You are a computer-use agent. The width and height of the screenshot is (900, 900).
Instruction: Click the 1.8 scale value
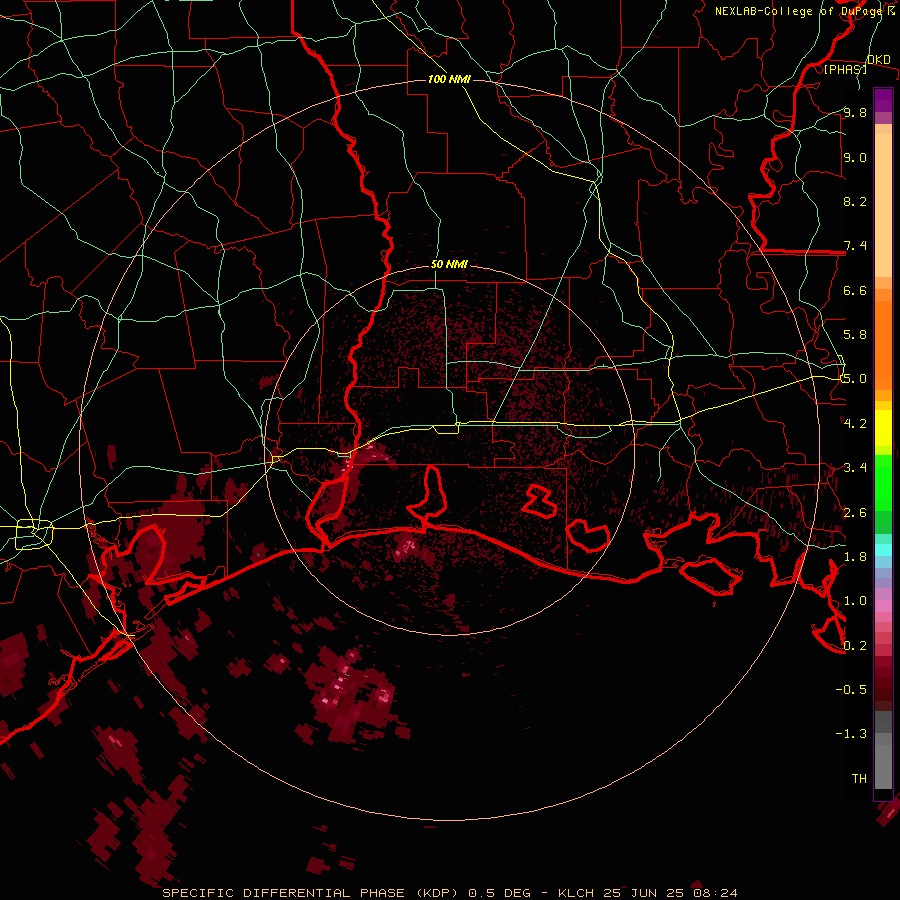[855, 557]
